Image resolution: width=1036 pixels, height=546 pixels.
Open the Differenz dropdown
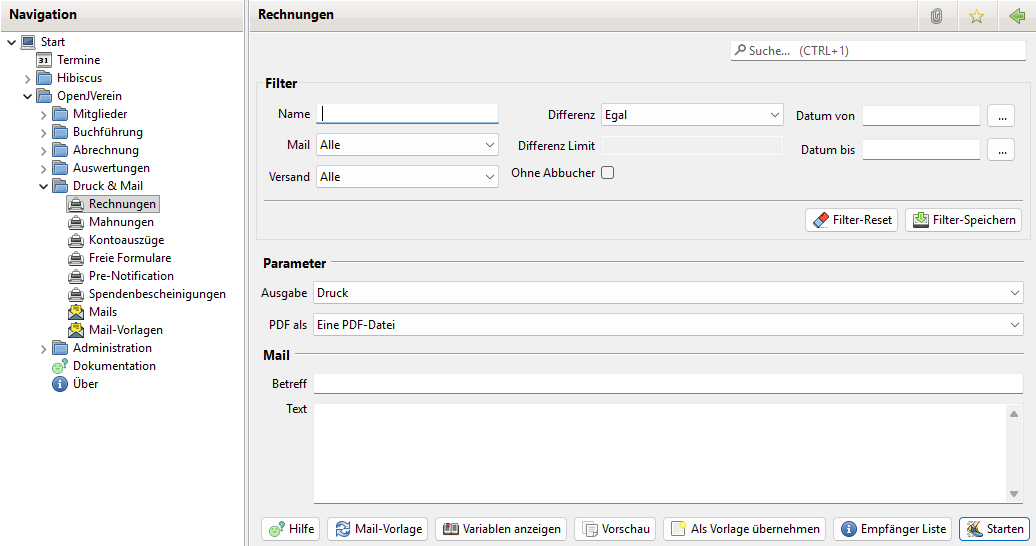[691, 116]
